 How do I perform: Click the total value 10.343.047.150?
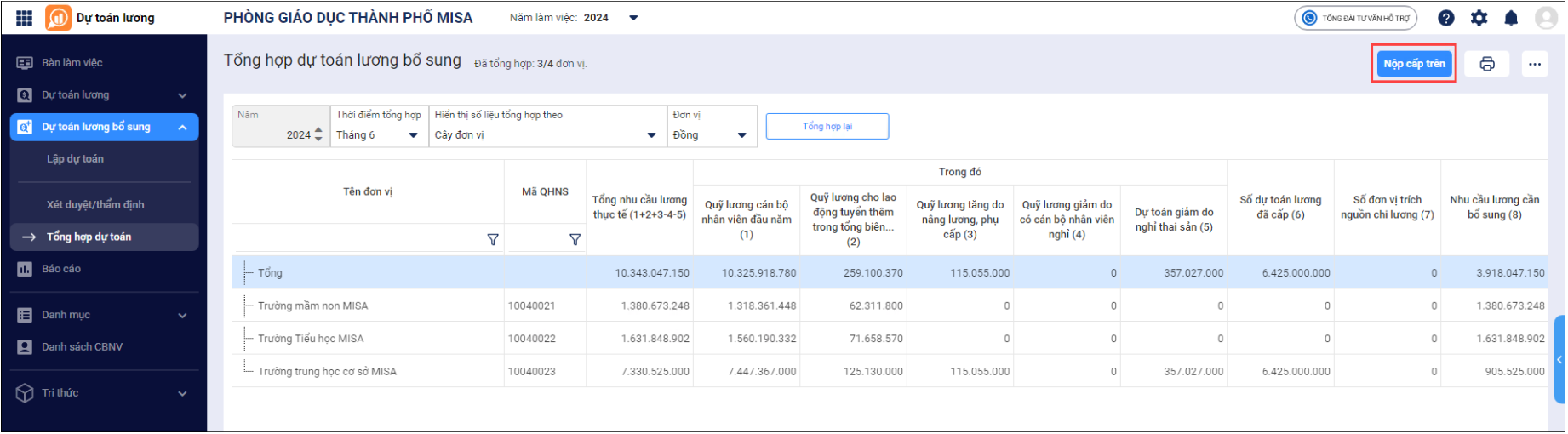tap(652, 273)
